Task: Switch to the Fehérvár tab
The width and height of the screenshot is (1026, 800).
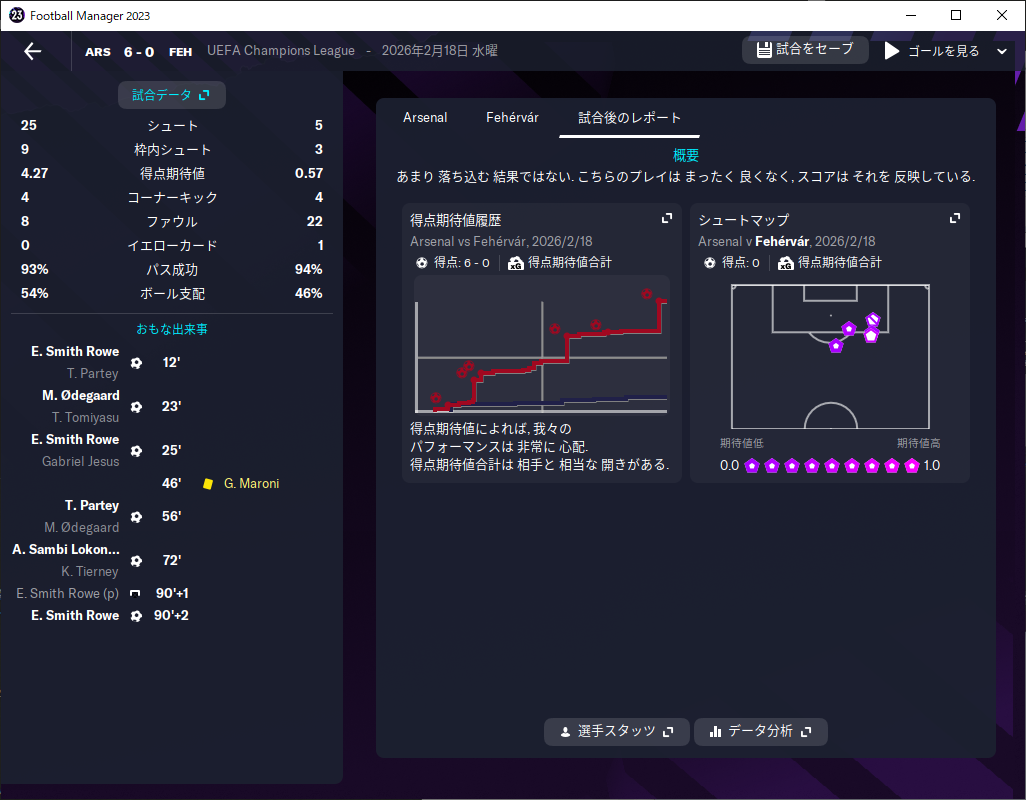Action: 512,118
